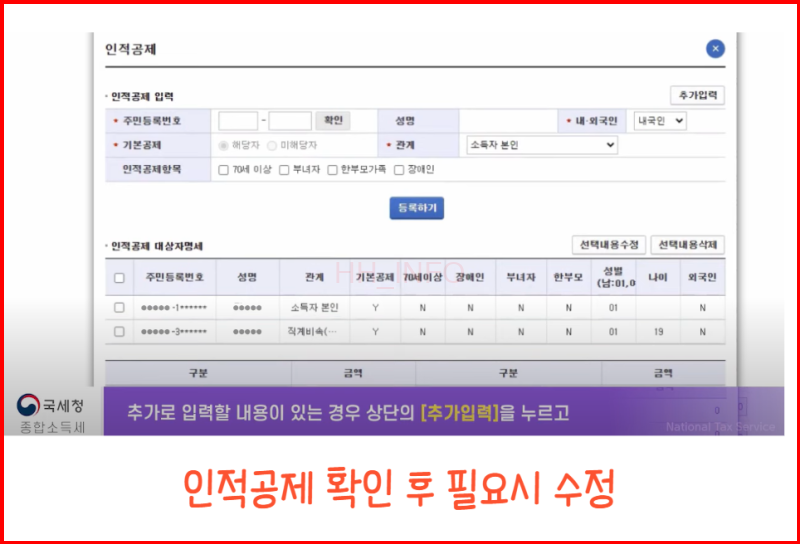
Task: Click the 성명 name input field
Action: [508, 121]
